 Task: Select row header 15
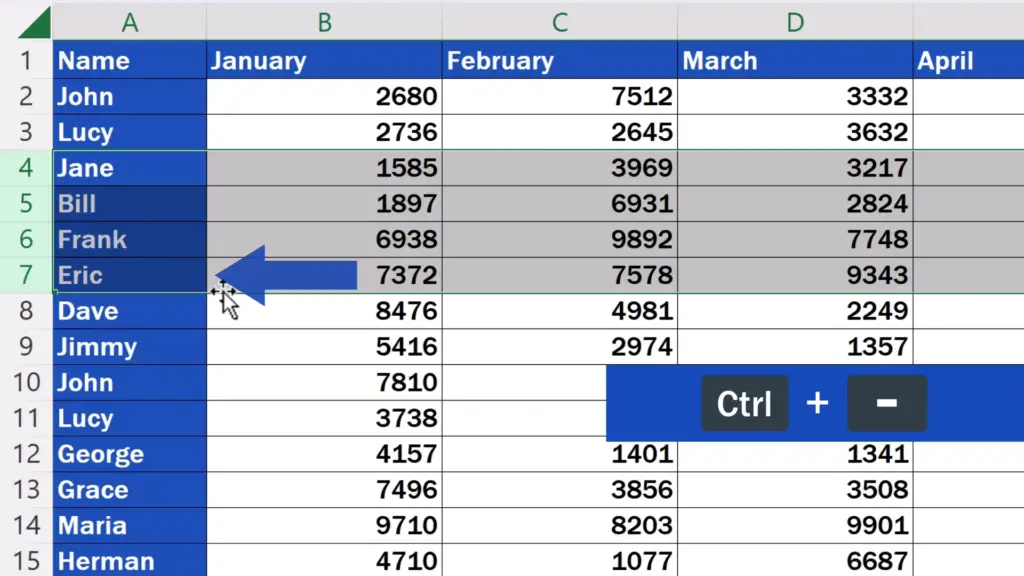point(27,561)
